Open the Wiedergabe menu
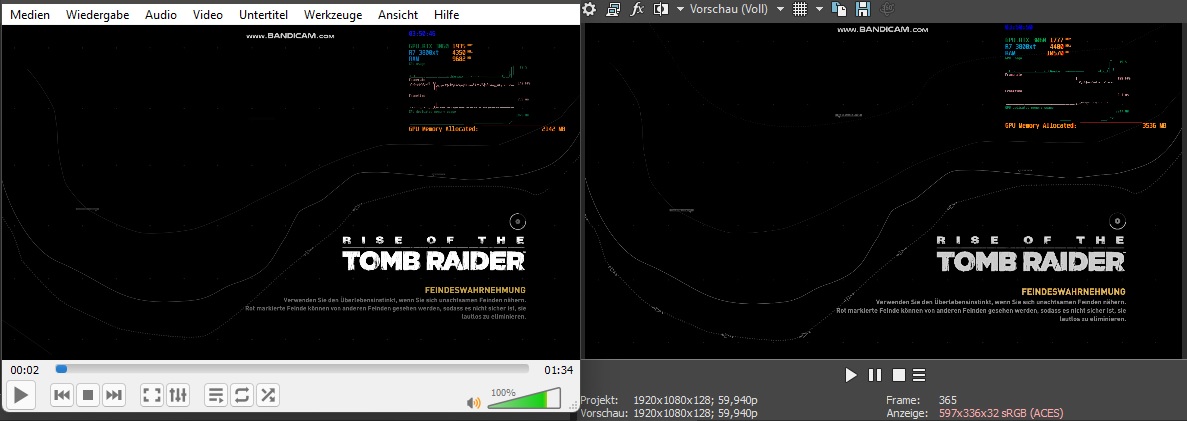Viewport: 1187px width, 421px height. coord(98,14)
